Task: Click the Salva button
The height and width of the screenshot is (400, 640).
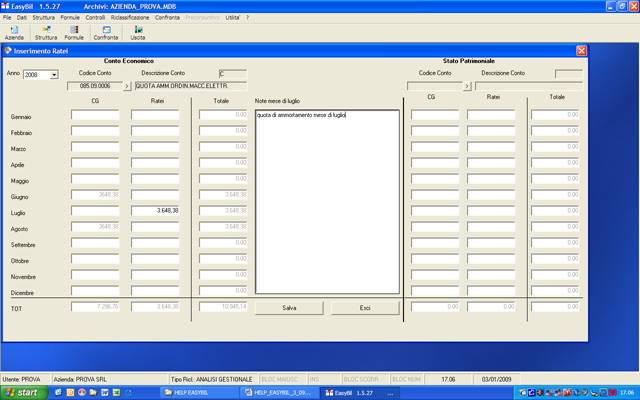Action: pyautogui.click(x=289, y=308)
